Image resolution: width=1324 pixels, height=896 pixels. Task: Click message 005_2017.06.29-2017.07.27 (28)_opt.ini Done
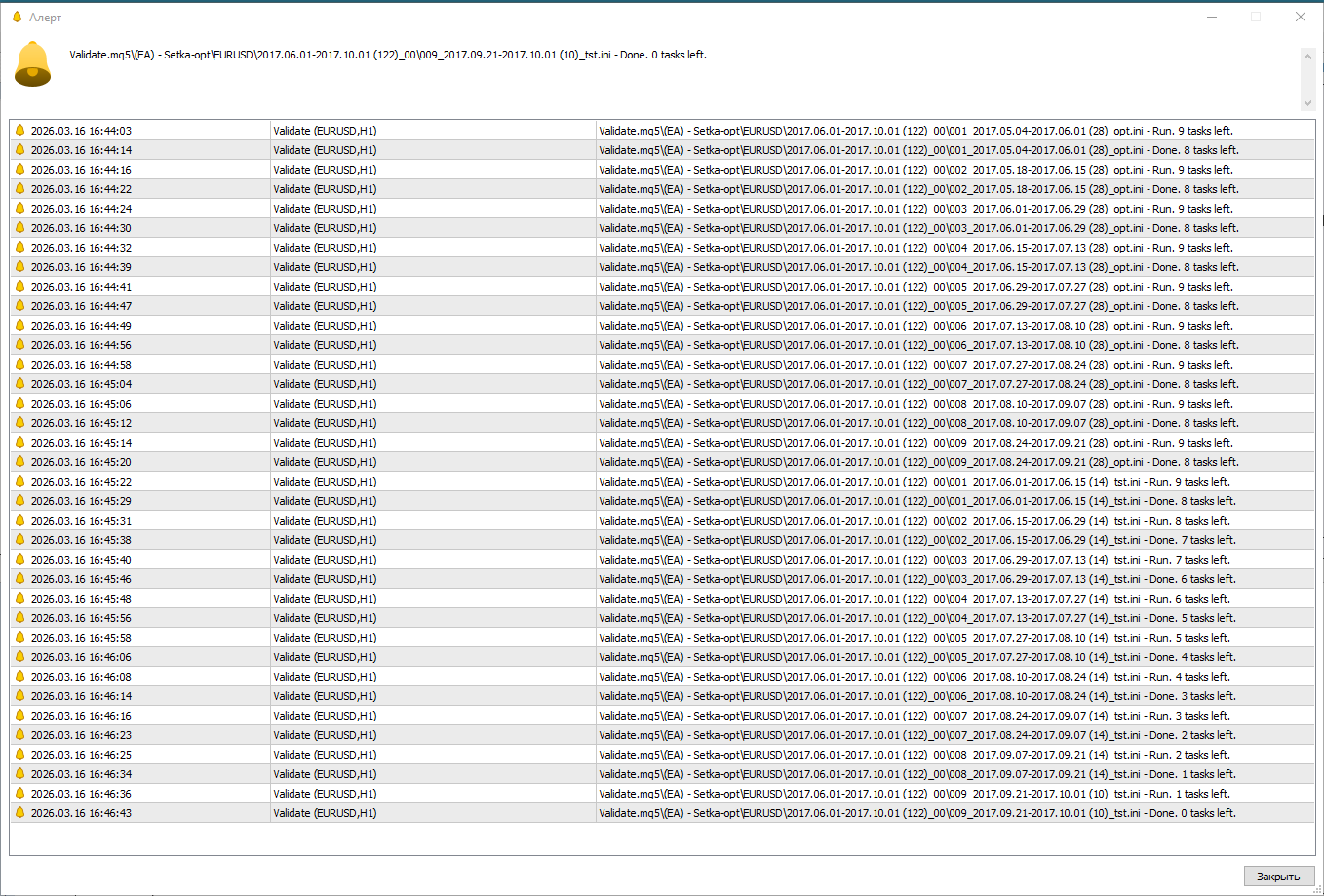(918, 306)
